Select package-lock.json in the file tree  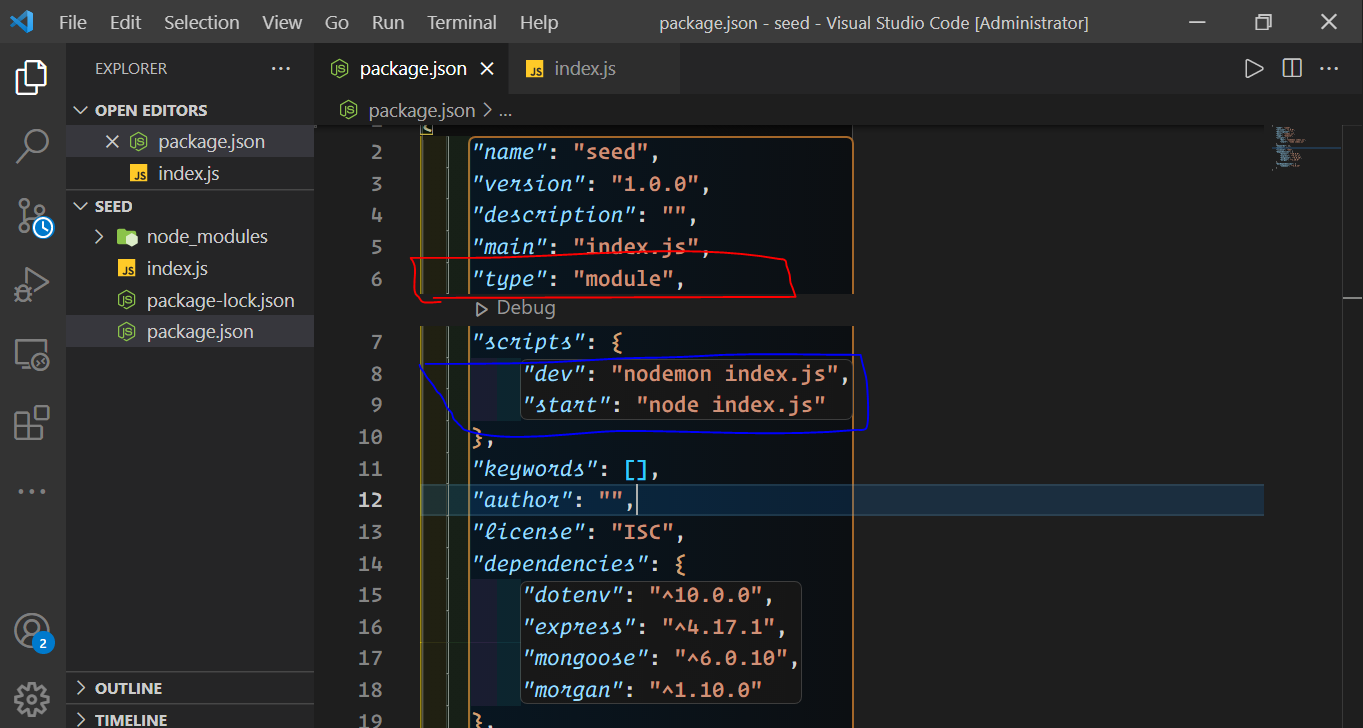tap(220, 300)
